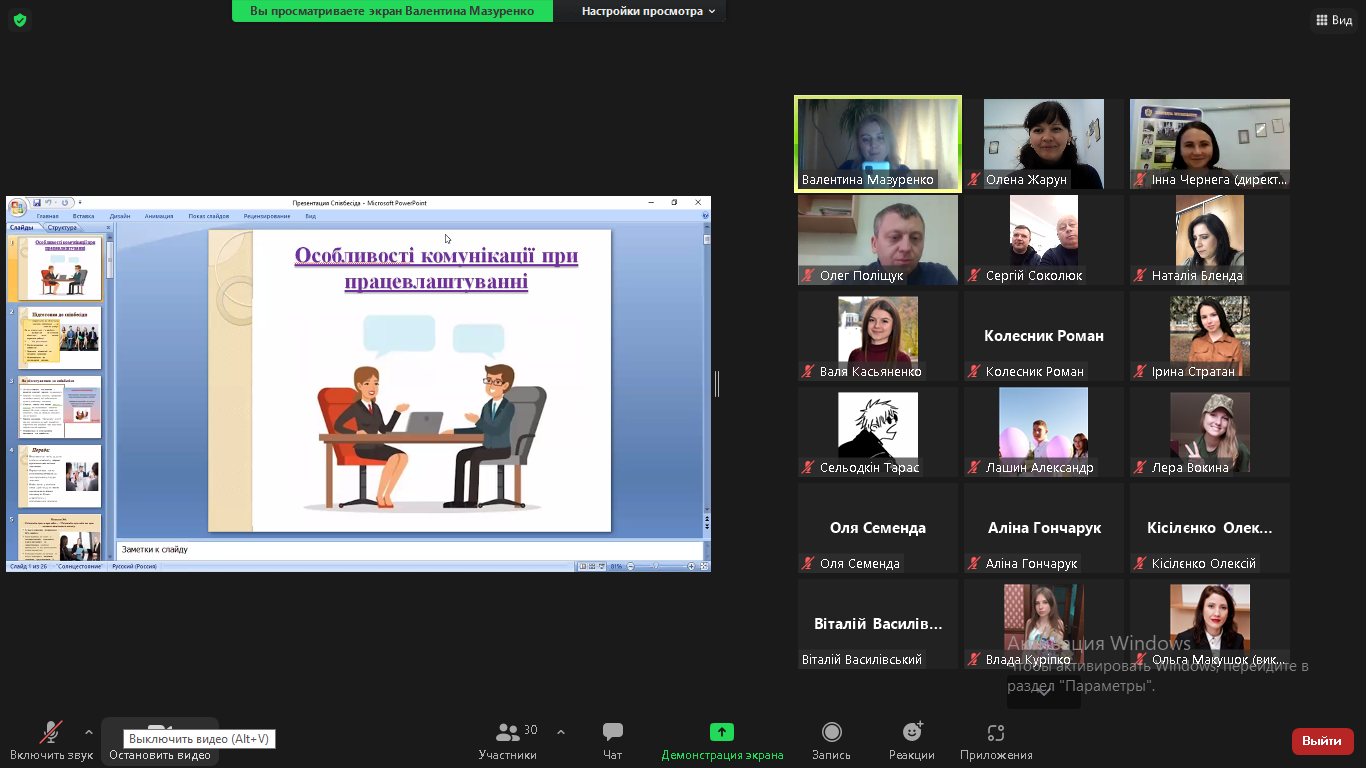This screenshot has height=768, width=1366.
Task: Click status bar theme name Солнцестояние
Action: (x=78, y=566)
